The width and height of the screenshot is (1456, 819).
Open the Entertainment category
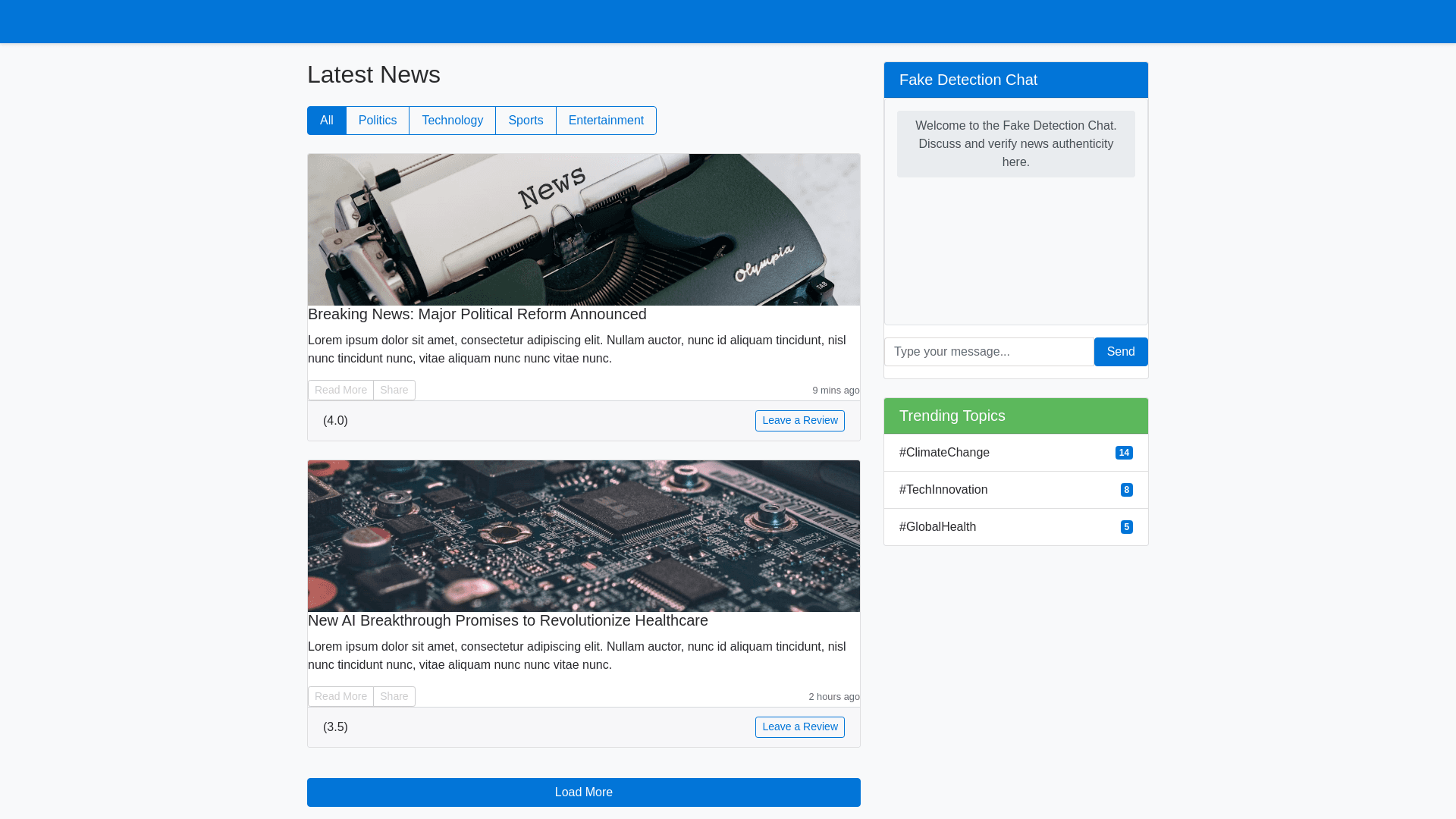606,121
